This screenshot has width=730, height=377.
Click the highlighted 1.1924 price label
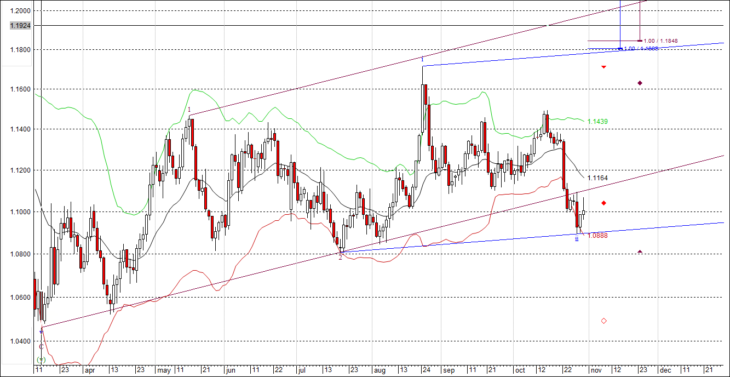pos(20,26)
